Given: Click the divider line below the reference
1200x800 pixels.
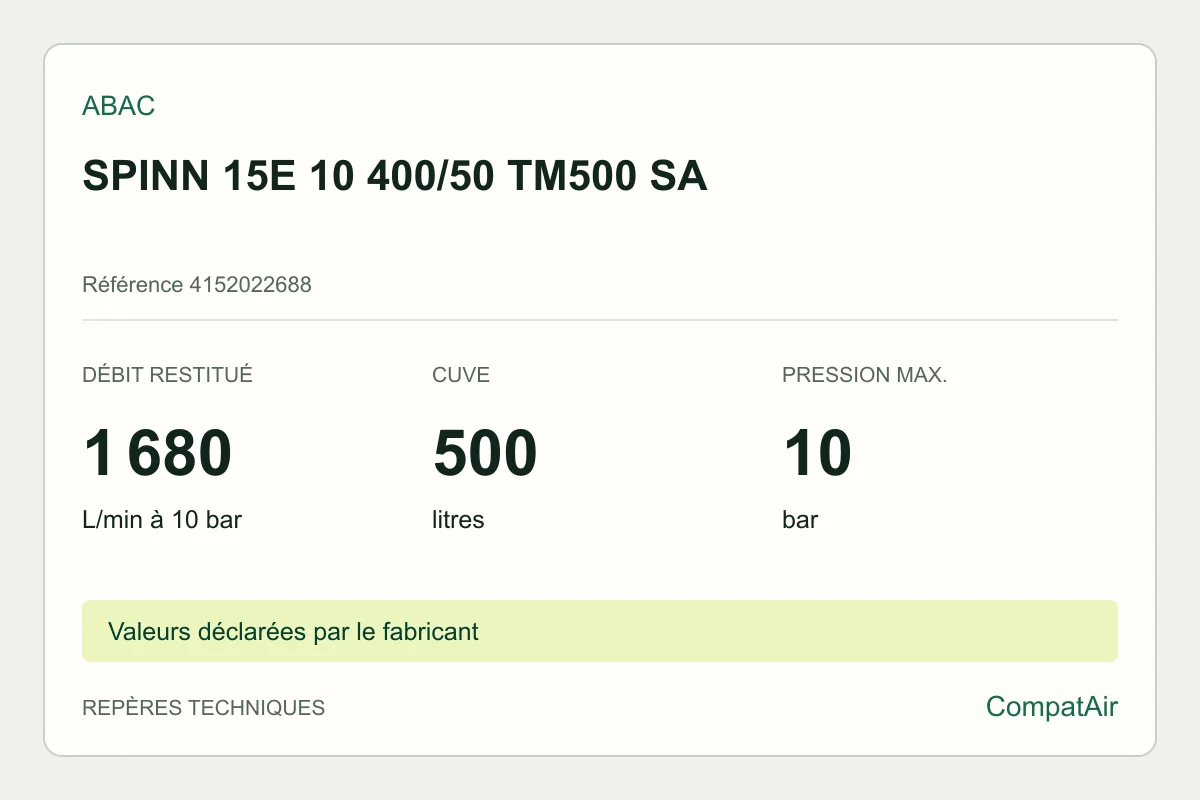Looking at the screenshot, I should (600, 320).
